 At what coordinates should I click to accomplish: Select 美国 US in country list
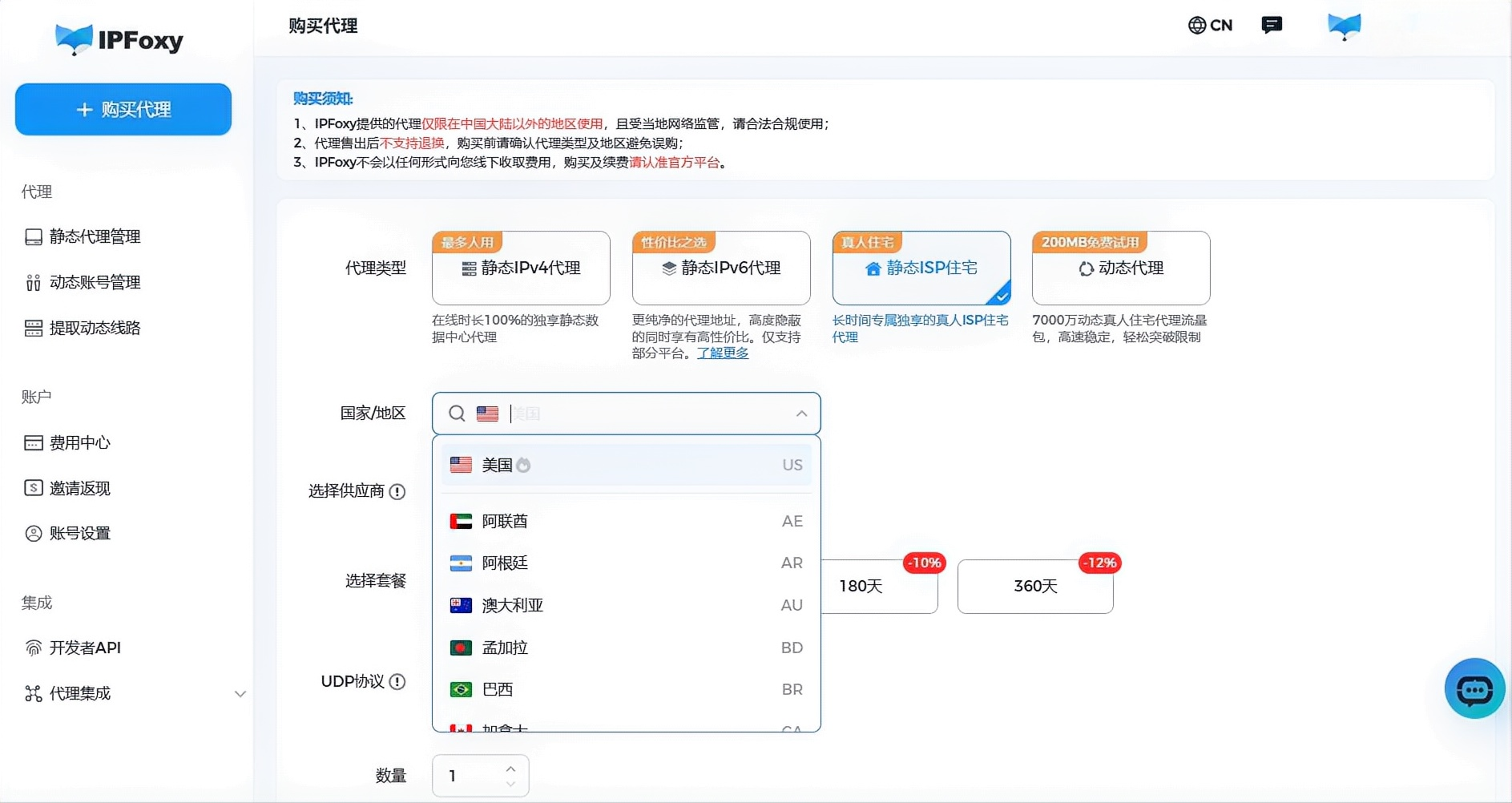(627, 465)
